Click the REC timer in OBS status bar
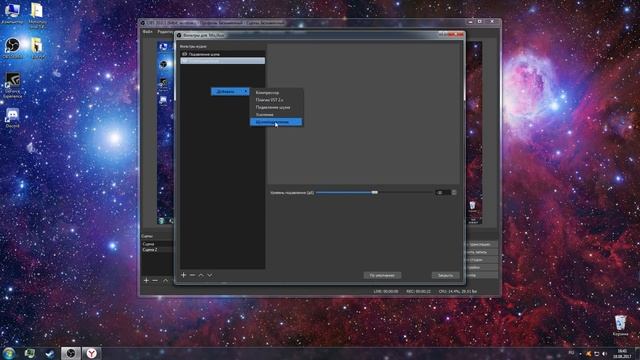This screenshot has height=360, width=640. (418, 291)
